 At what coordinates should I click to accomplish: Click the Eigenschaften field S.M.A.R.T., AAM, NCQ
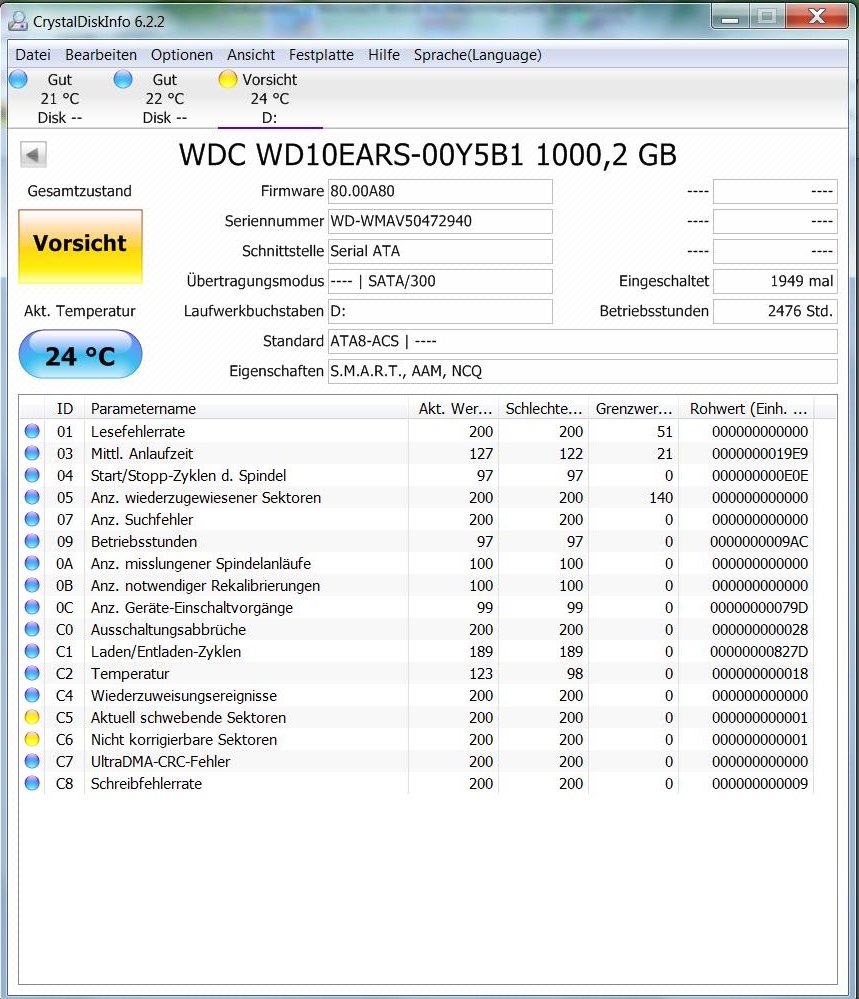582,371
